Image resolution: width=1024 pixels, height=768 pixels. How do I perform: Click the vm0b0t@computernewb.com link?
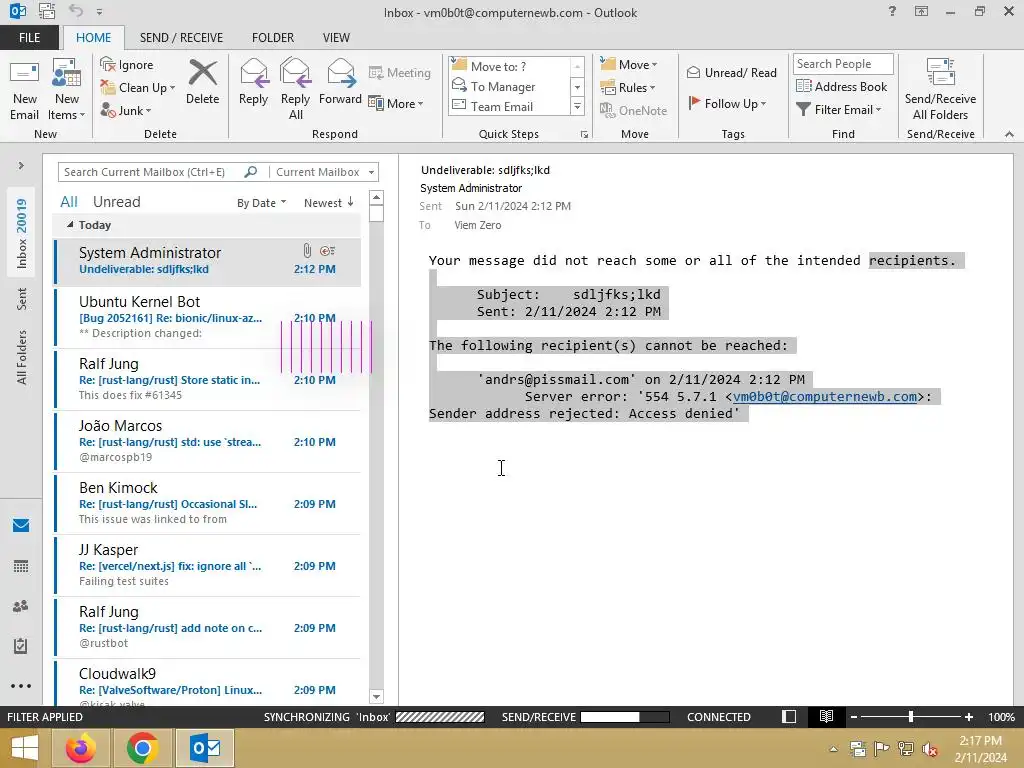click(x=825, y=396)
